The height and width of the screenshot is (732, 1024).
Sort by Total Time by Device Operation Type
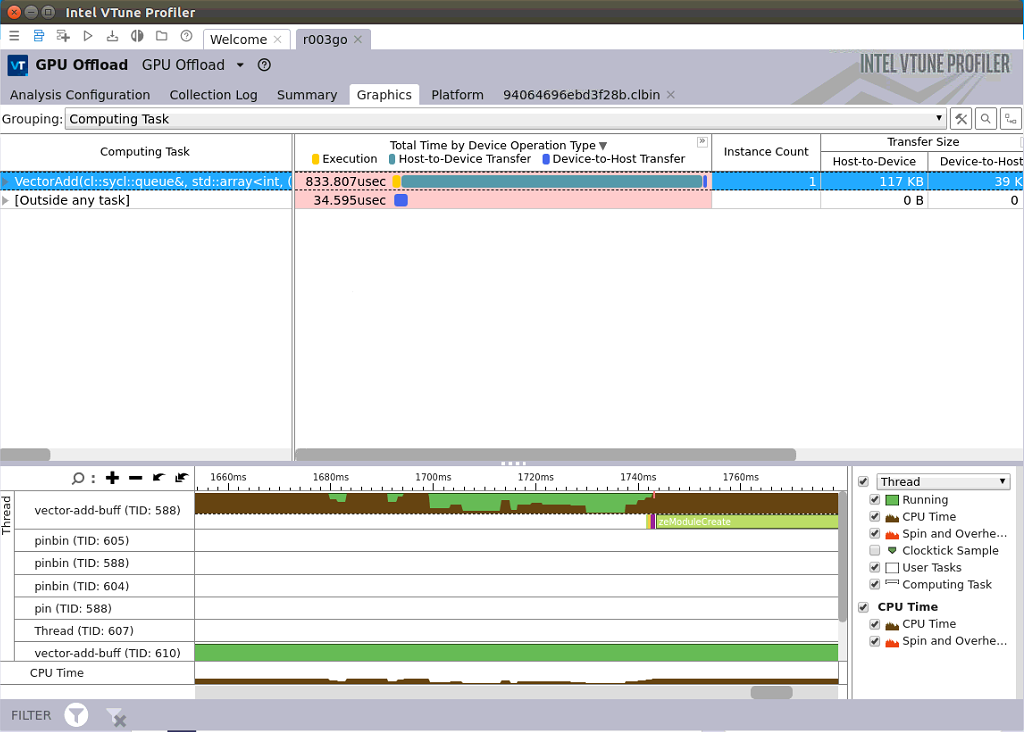tap(498, 145)
